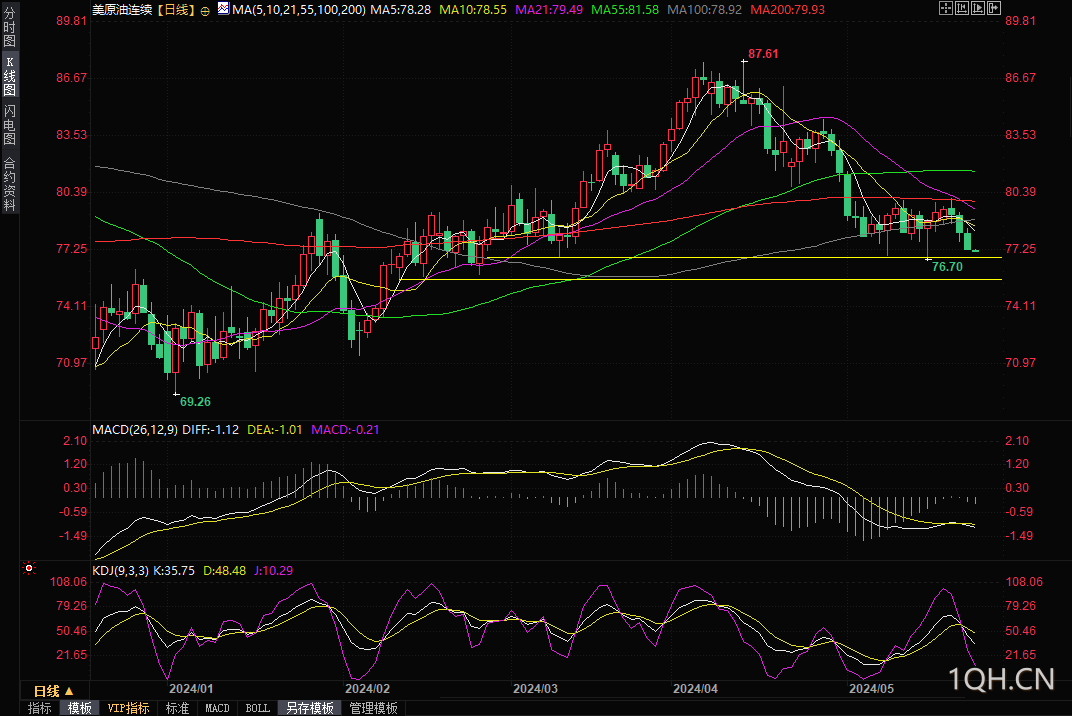
Task: Click the orange circle-plus icon beside 日线
Action: [x=205, y=11]
